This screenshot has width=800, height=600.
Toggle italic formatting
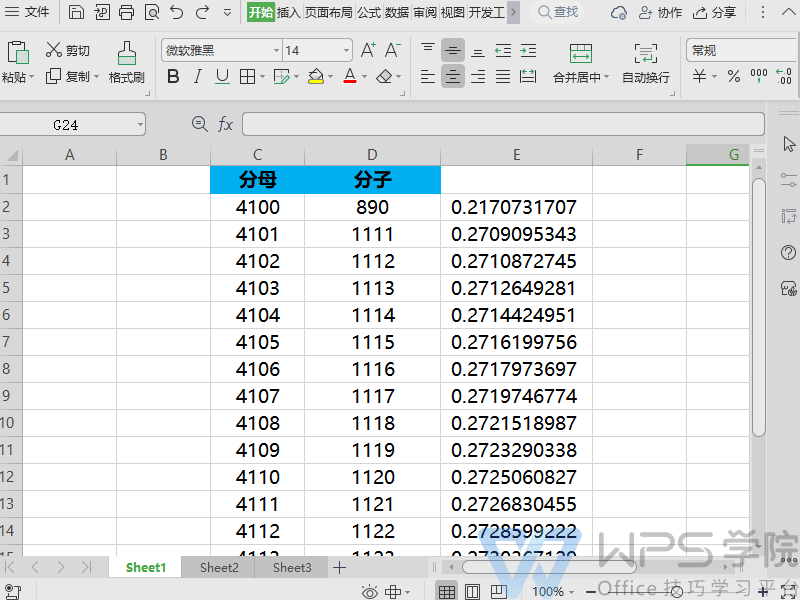[198, 77]
